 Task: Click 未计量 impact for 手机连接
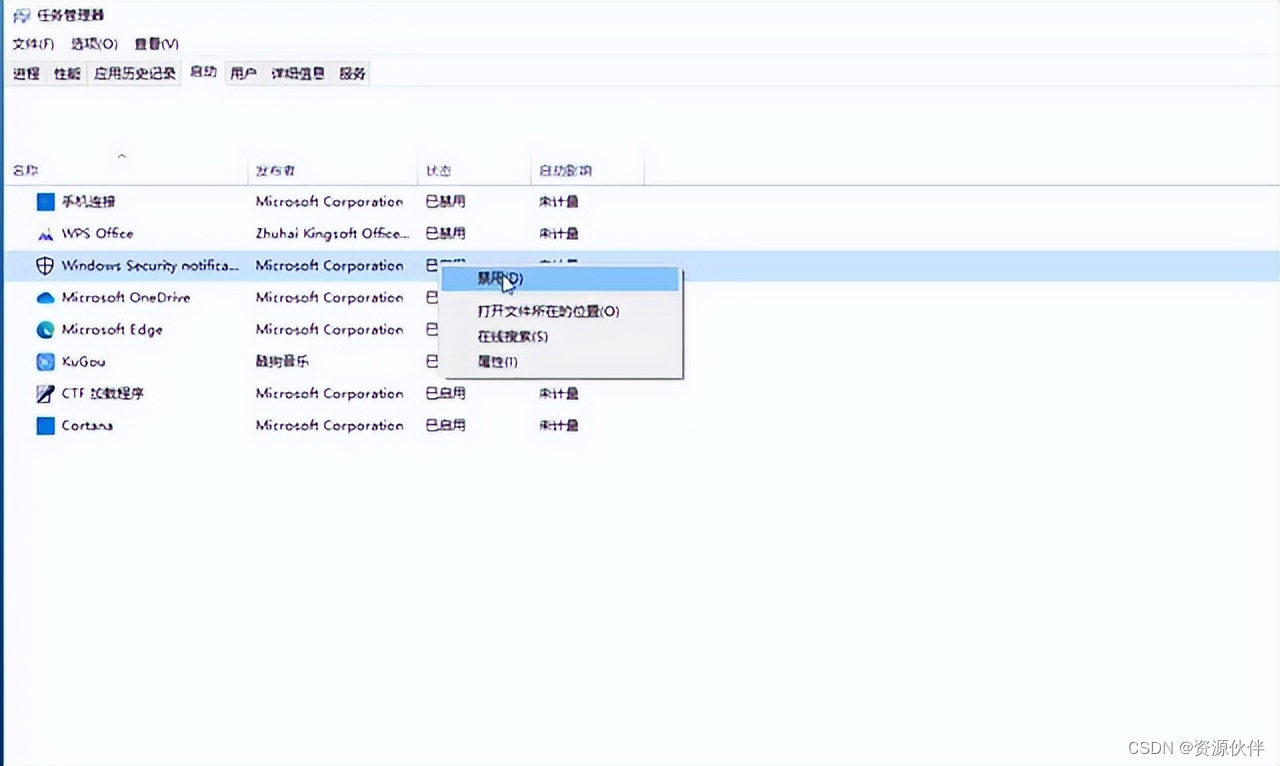point(559,202)
